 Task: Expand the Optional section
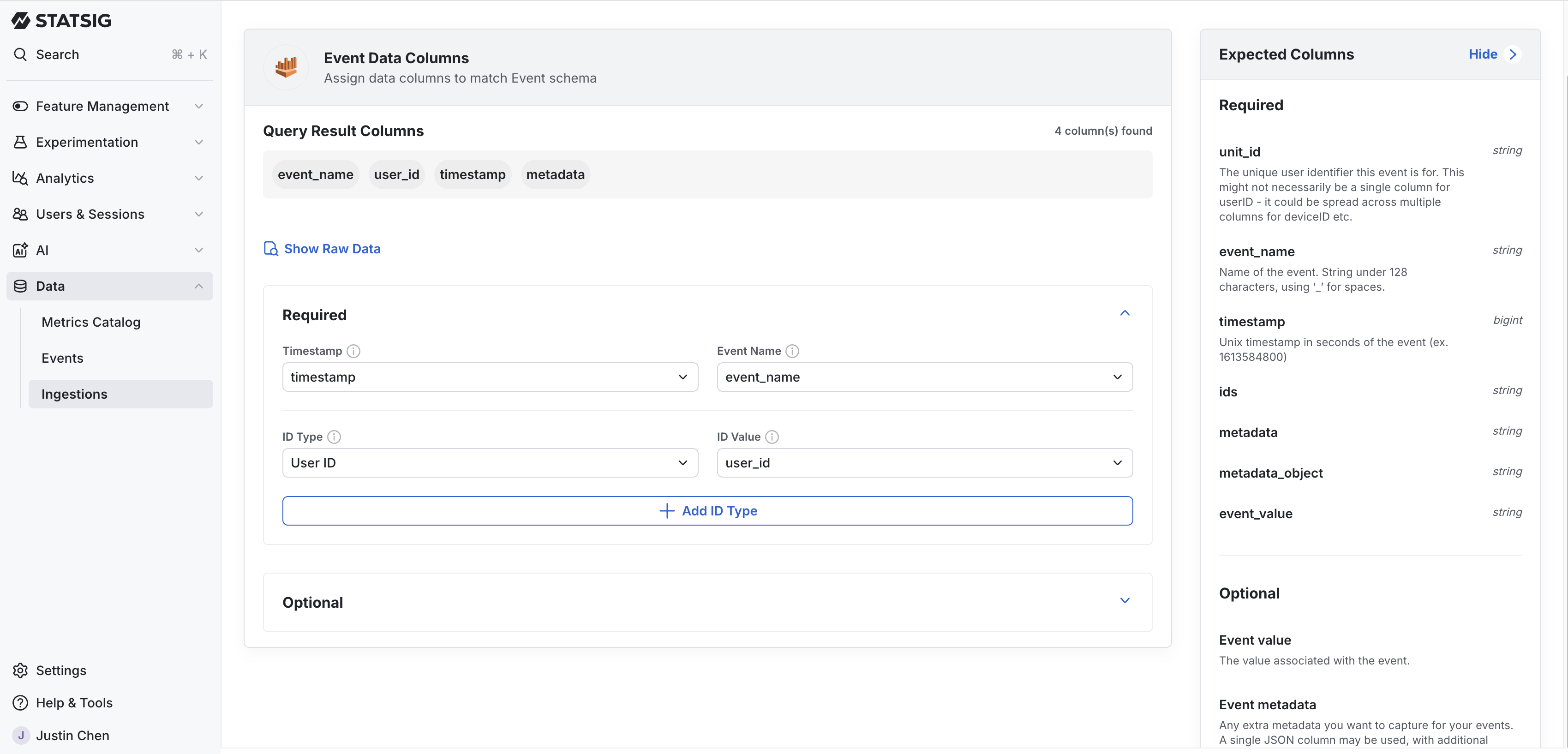coord(1125,600)
